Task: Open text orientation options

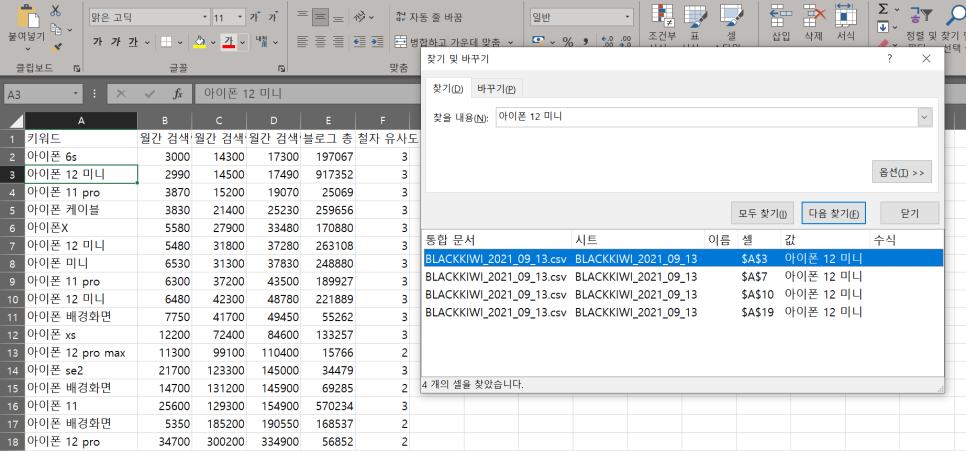Action: (x=362, y=17)
